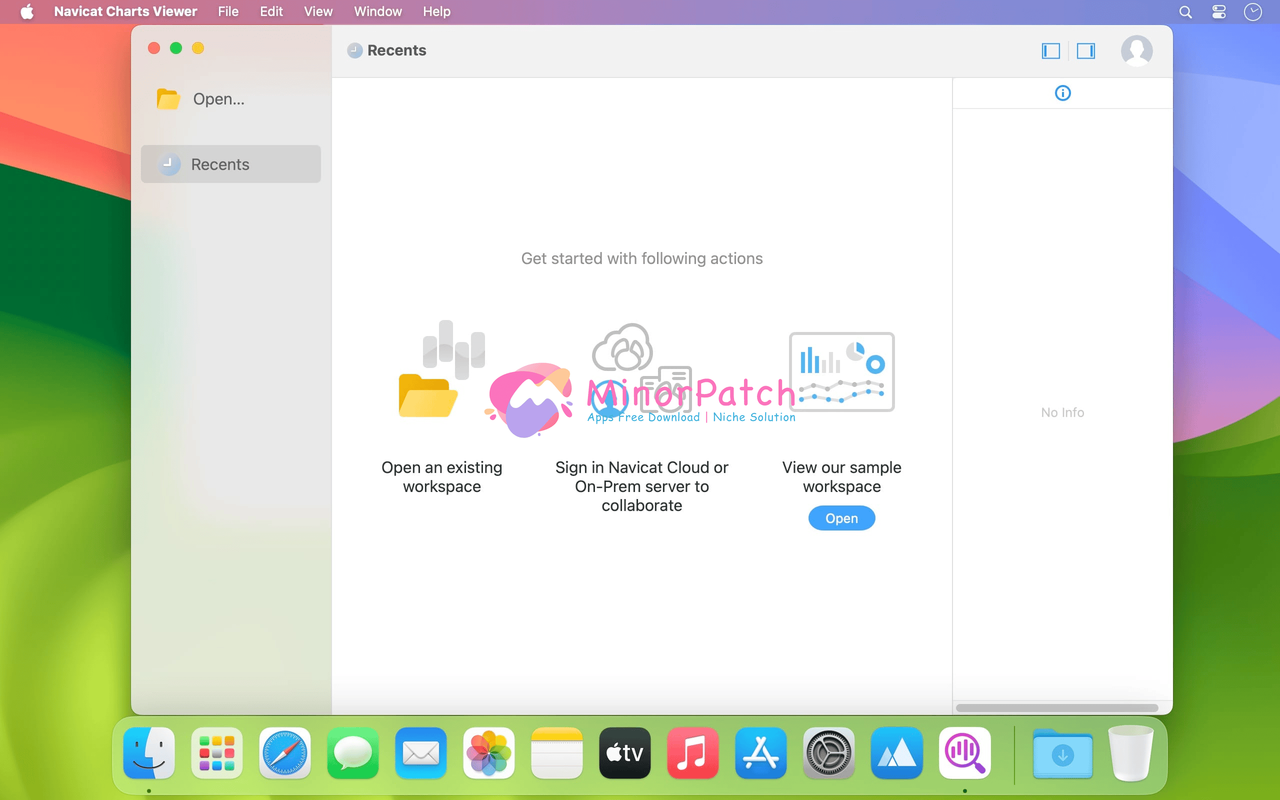Click the sample workspace charts icon
Screen dimensions: 1280x800
pos(842,371)
